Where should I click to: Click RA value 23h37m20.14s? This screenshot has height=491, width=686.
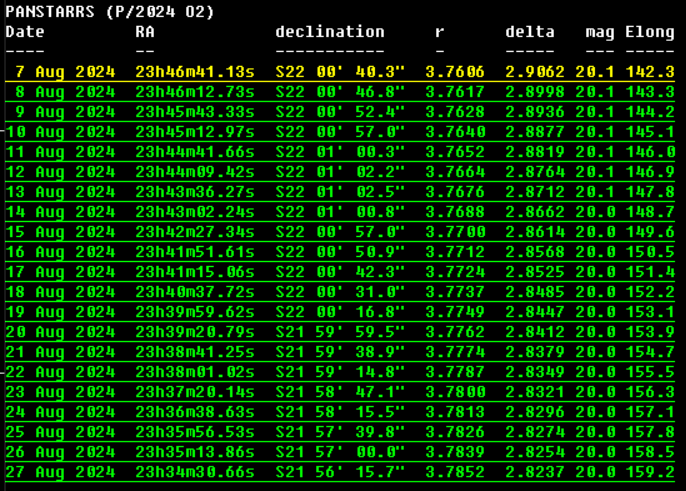click(x=195, y=392)
